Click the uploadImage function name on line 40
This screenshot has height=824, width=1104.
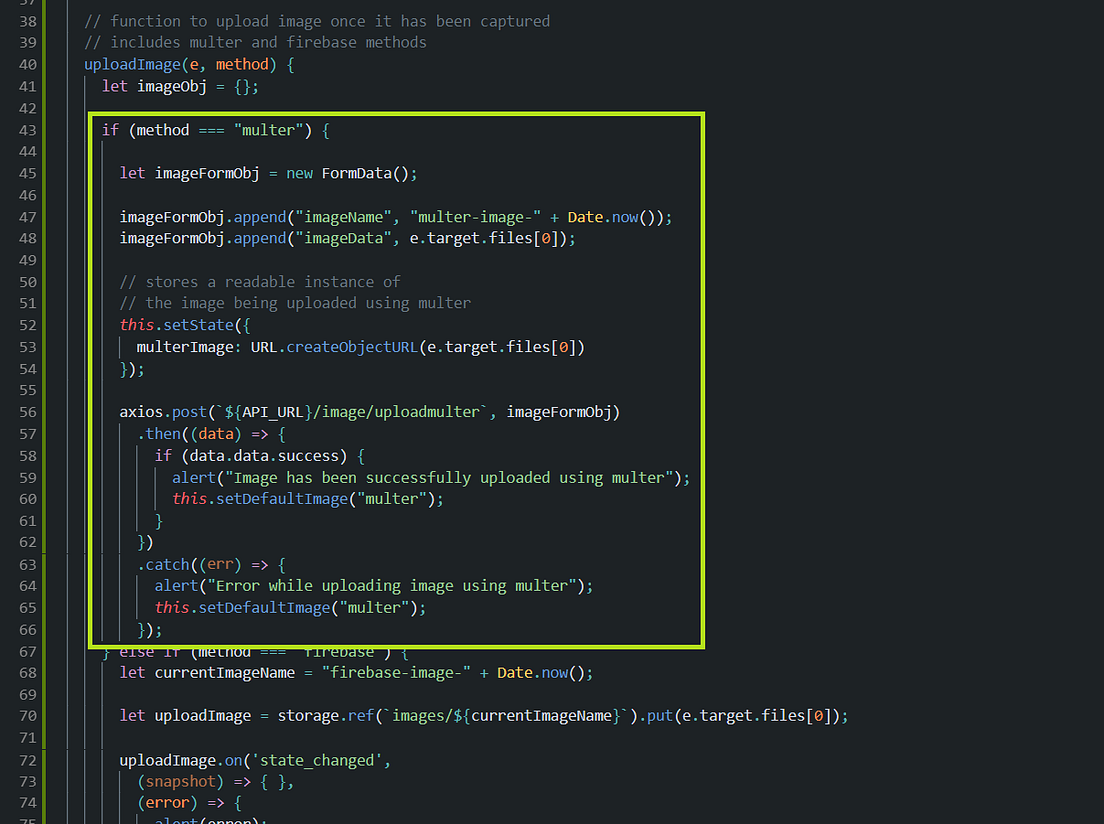point(130,64)
